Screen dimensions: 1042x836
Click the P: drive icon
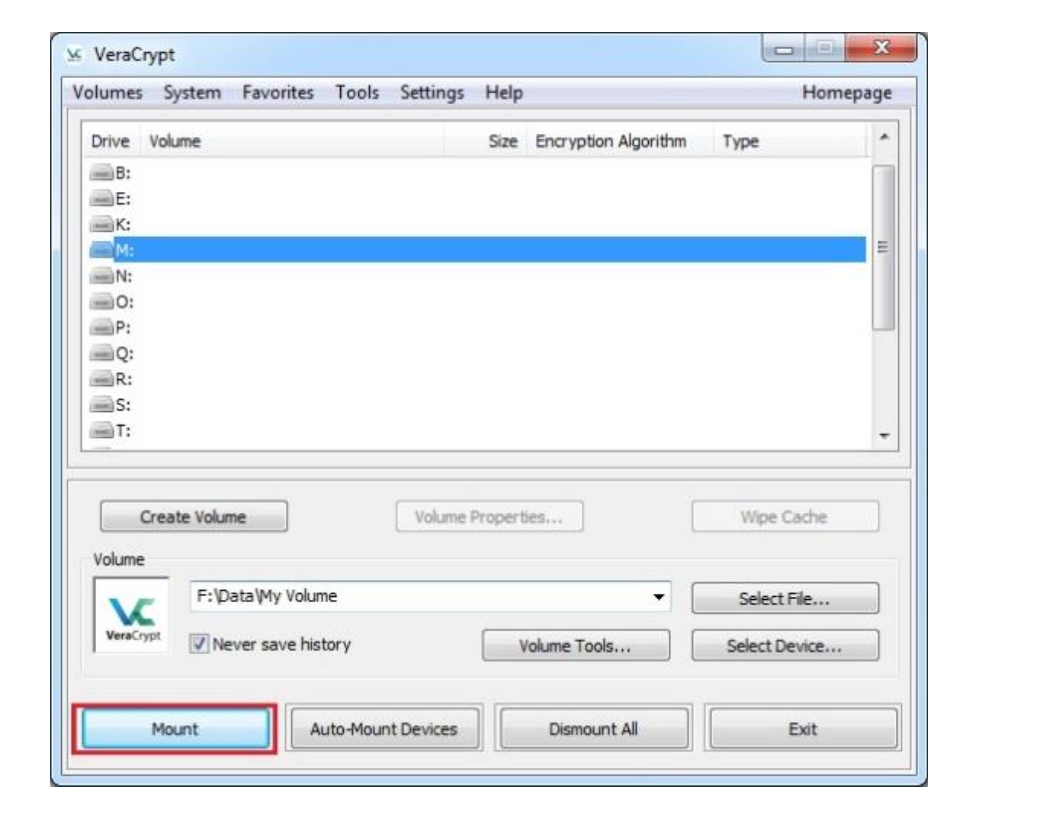tap(102, 328)
